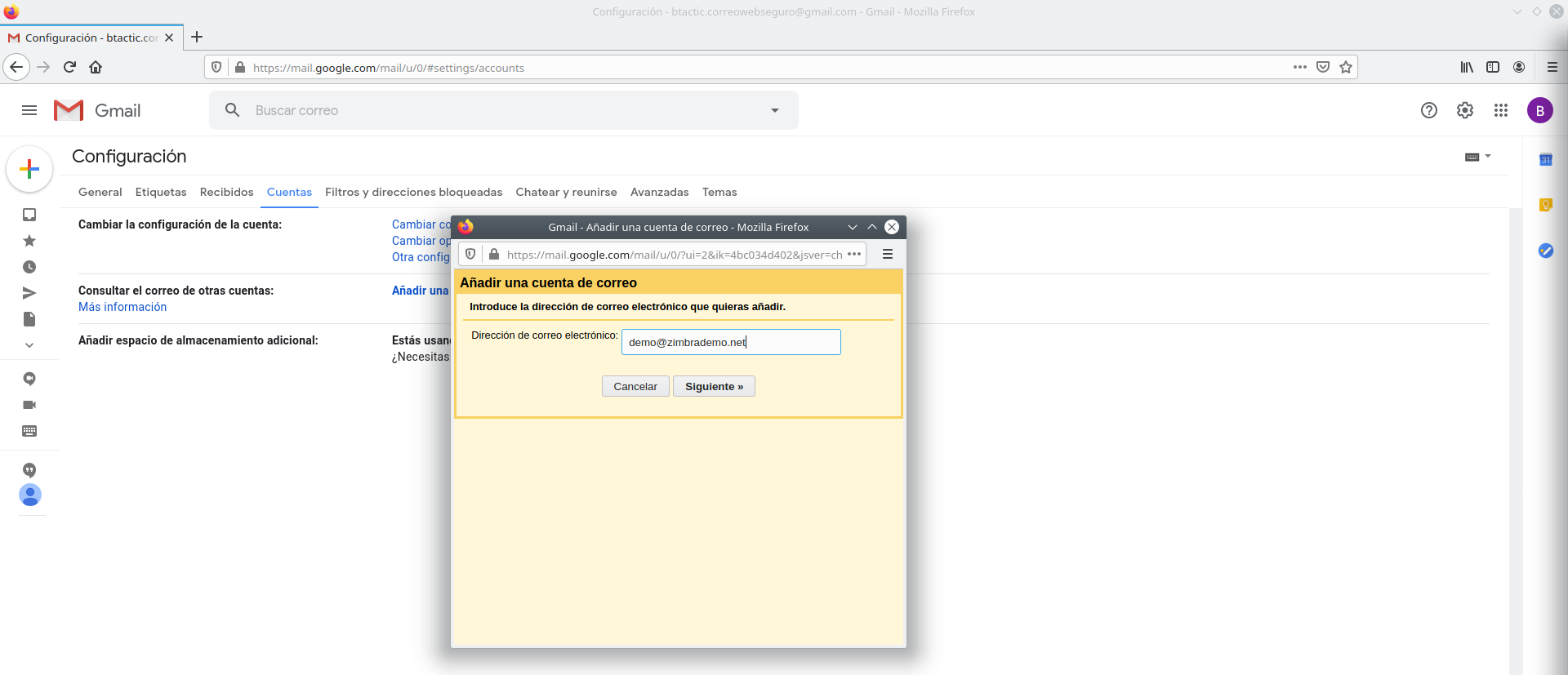Expand more labels chevron in sidebar
This screenshot has height=675, width=1568.
tap(29, 345)
